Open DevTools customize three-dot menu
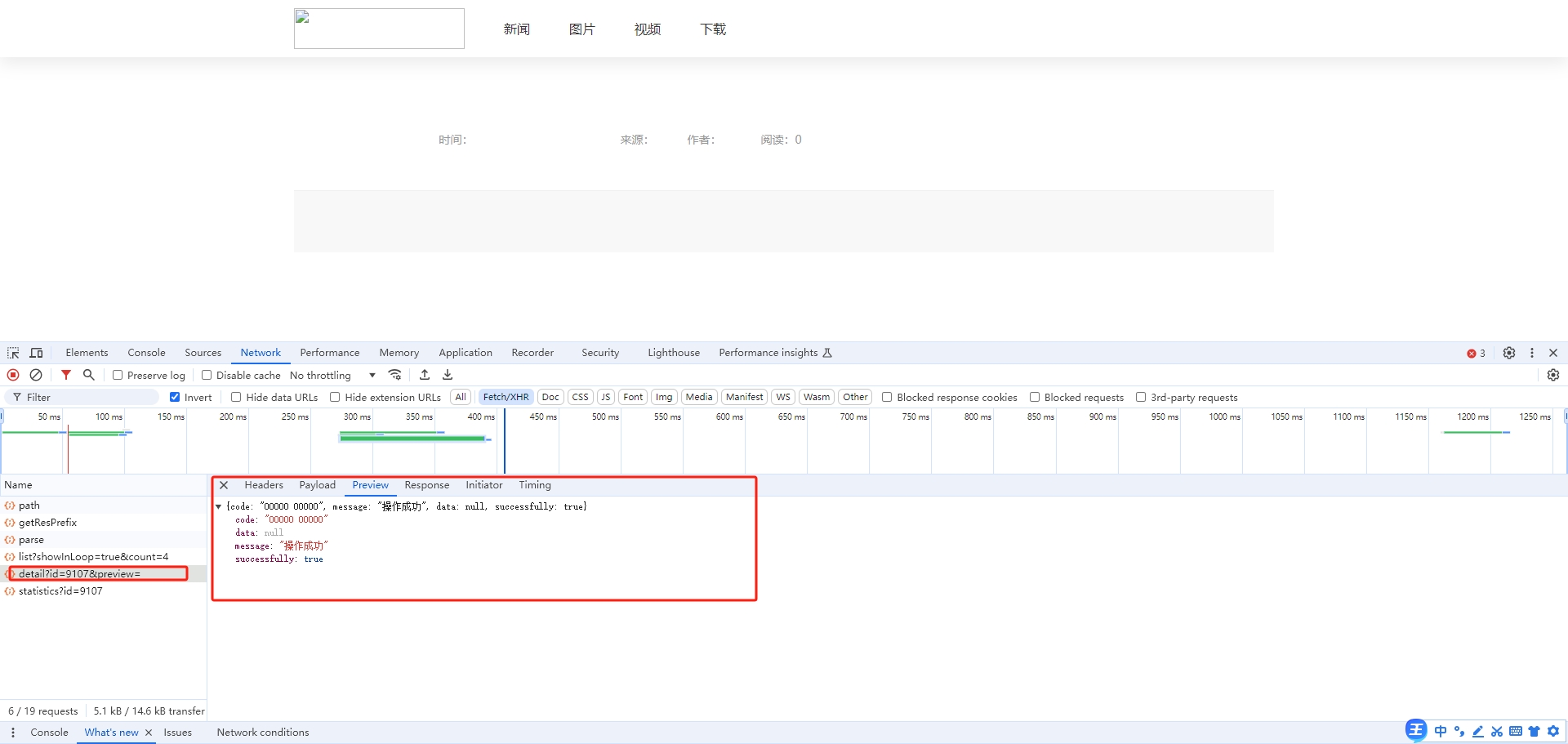Image resolution: width=1568 pixels, height=744 pixels. click(x=1532, y=353)
